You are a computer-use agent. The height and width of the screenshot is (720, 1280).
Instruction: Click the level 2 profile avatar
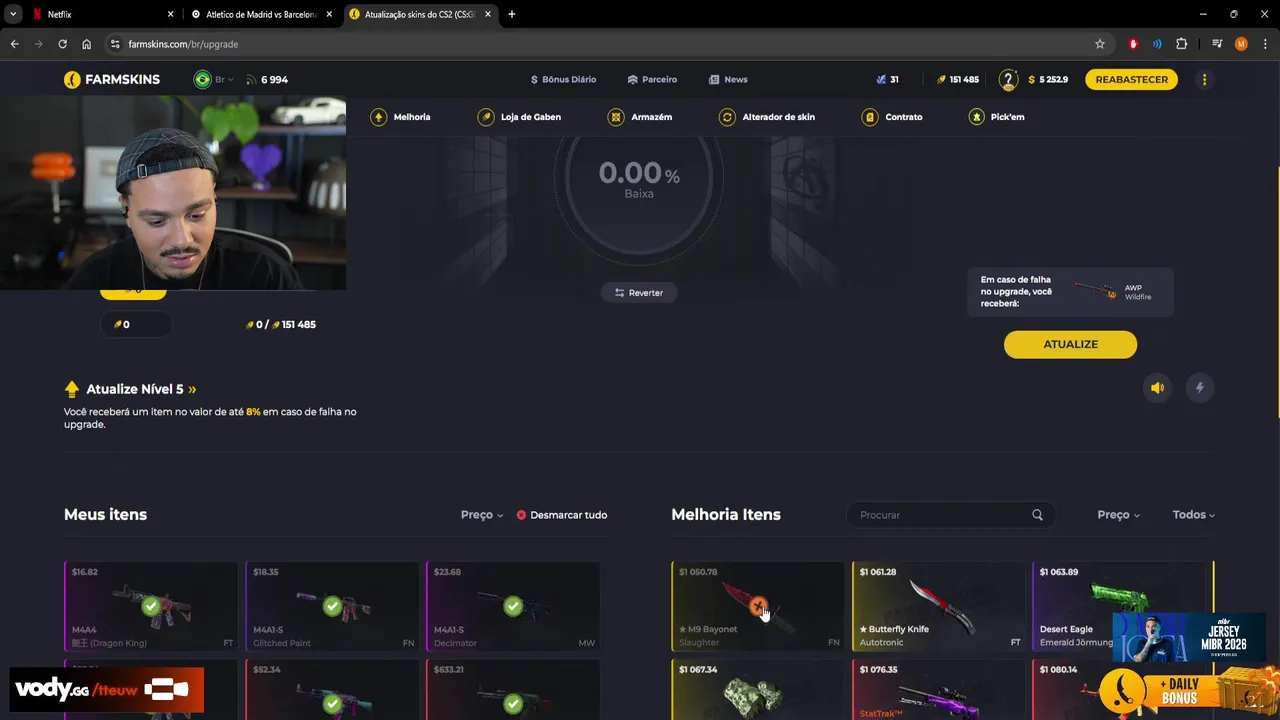tap(1008, 79)
